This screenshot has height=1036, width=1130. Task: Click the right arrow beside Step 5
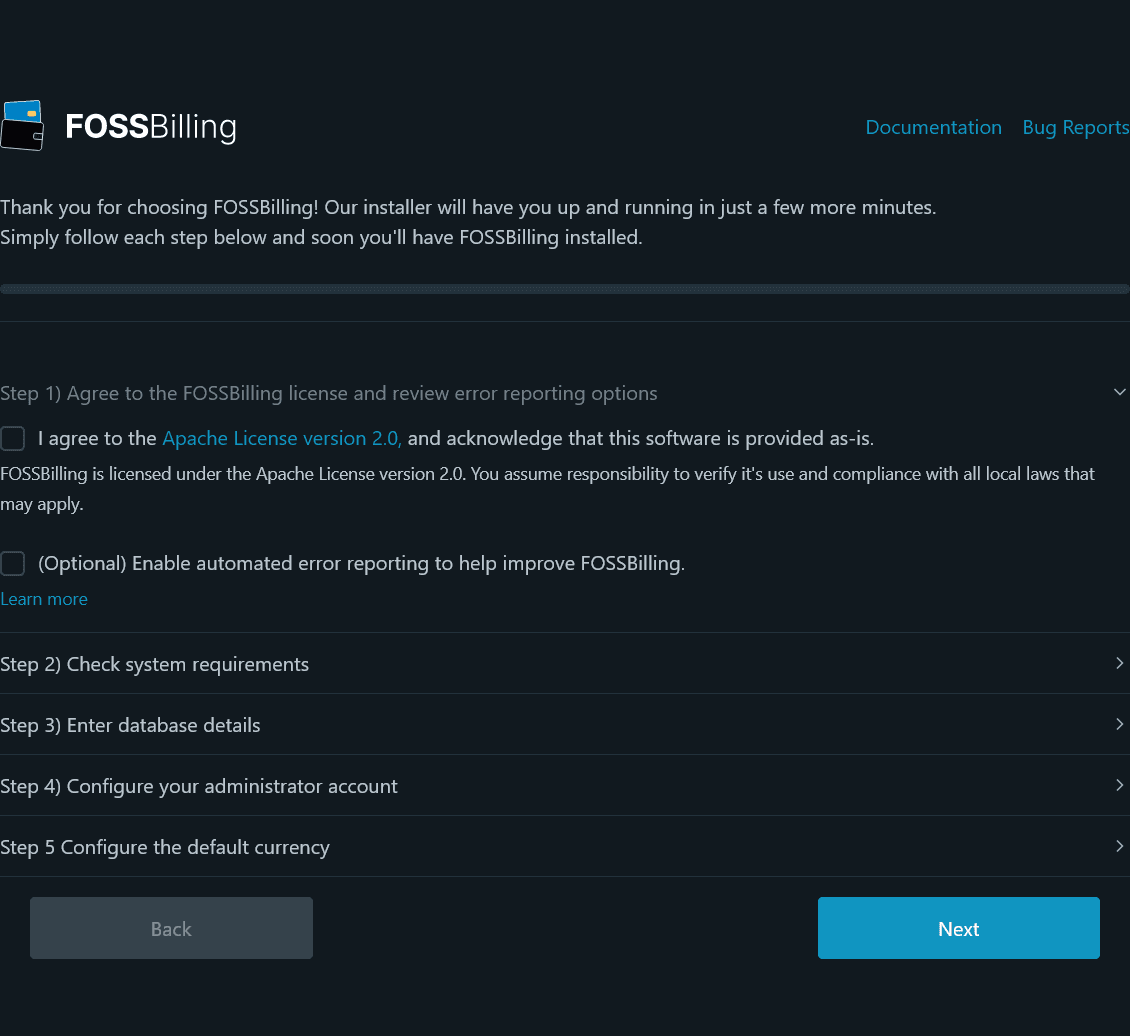coord(1119,846)
